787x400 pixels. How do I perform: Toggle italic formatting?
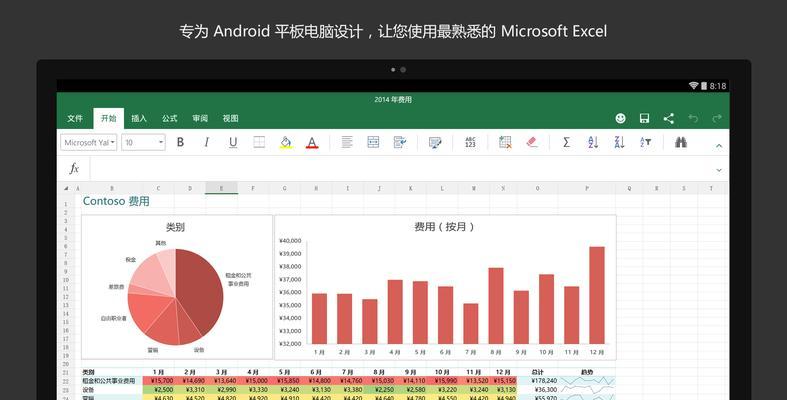coord(206,143)
